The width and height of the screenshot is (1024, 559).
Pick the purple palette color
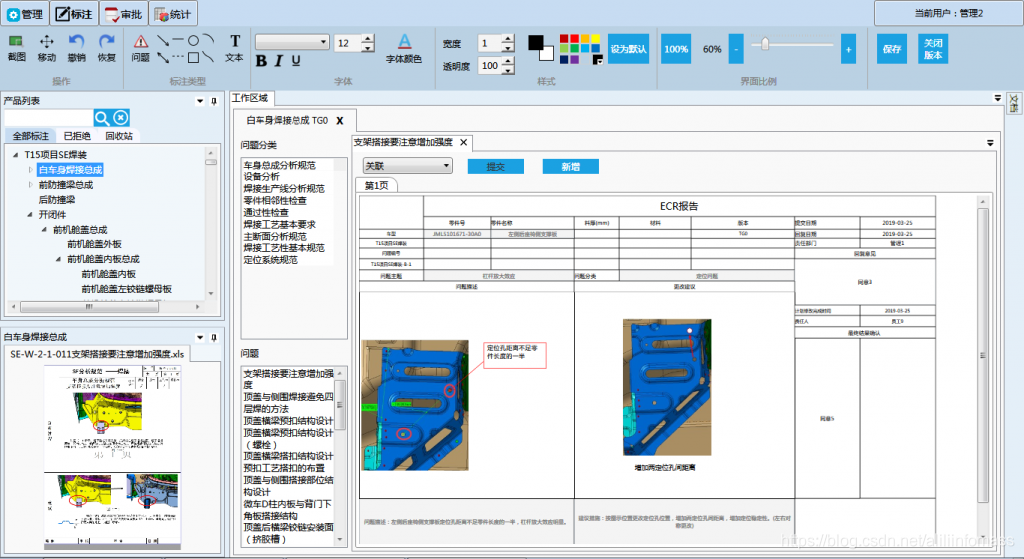[x=574, y=59]
